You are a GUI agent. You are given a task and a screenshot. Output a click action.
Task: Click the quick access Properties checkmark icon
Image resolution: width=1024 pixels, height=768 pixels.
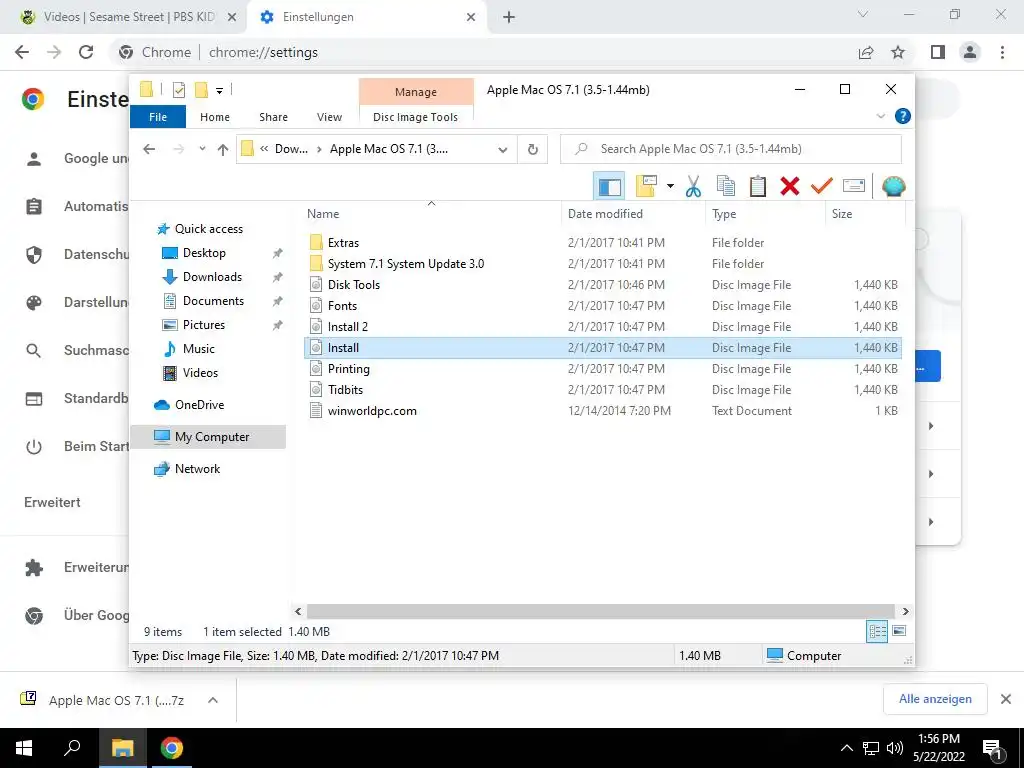[x=178, y=90]
